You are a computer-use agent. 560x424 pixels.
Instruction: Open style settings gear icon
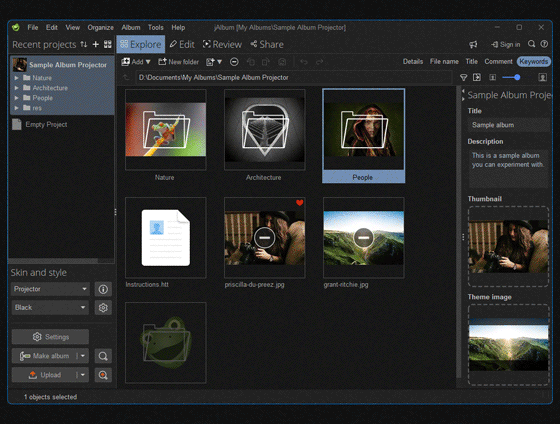click(103, 308)
